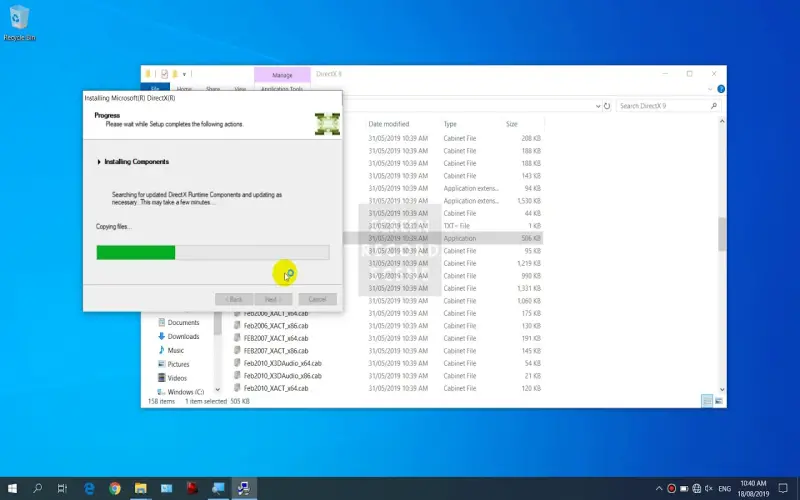
Task: Open the quick access toolbar customize dropdown
Action: point(184,74)
